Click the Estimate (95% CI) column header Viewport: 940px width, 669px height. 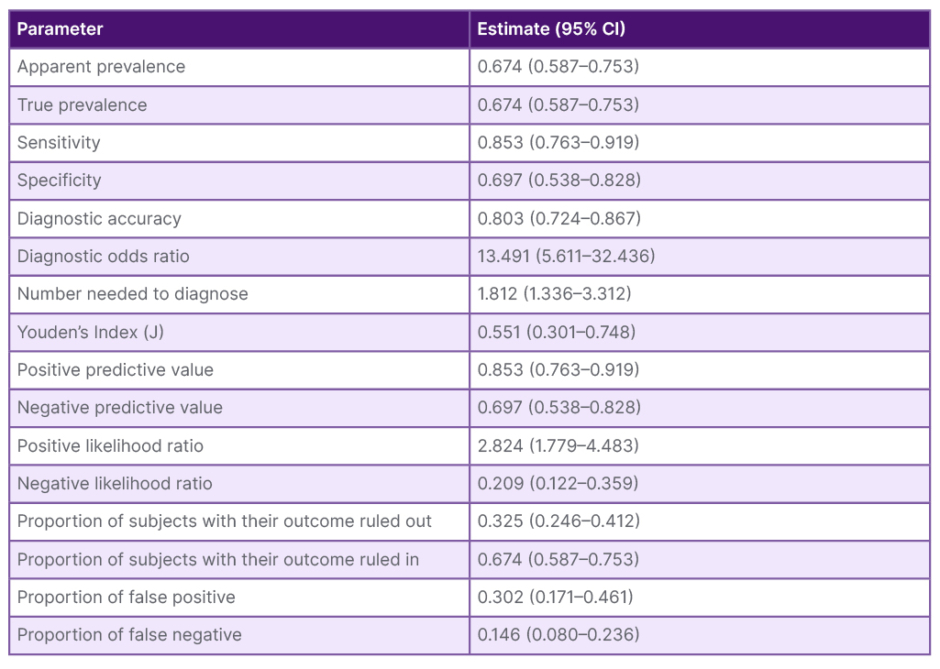(551, 29)
